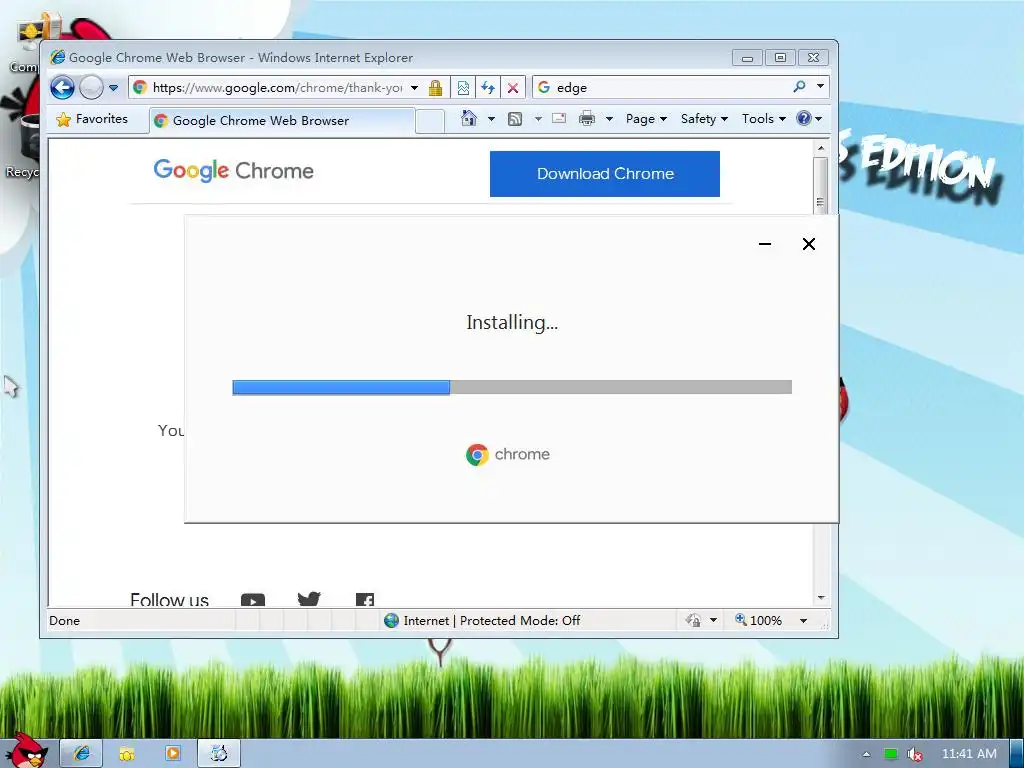Click Internet Explorer taskbar icon
The image size is (1024, 768).
[82, 754]
